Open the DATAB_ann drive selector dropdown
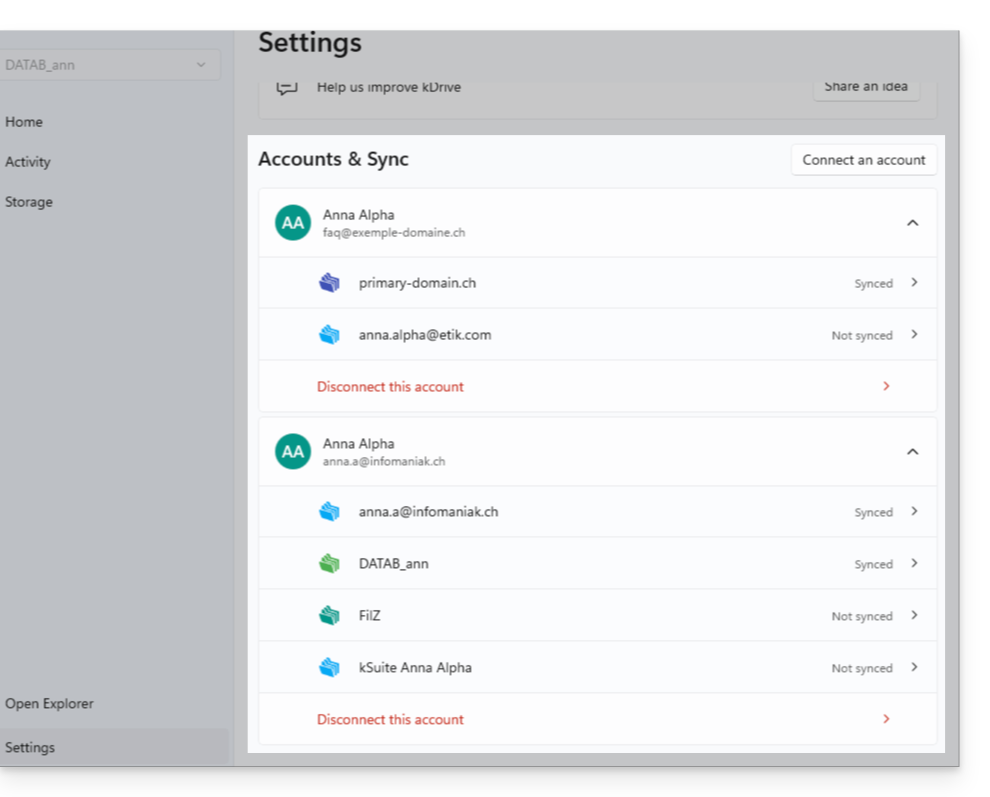Screen dimensions: 990x797 click(x=109, y=64)
